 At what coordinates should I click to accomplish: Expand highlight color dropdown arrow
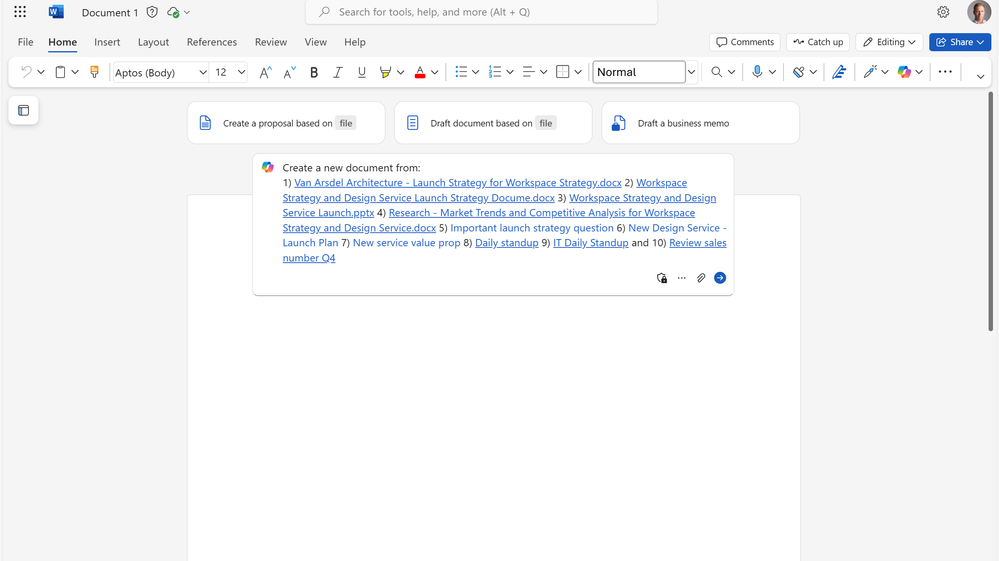click(400, 72)
